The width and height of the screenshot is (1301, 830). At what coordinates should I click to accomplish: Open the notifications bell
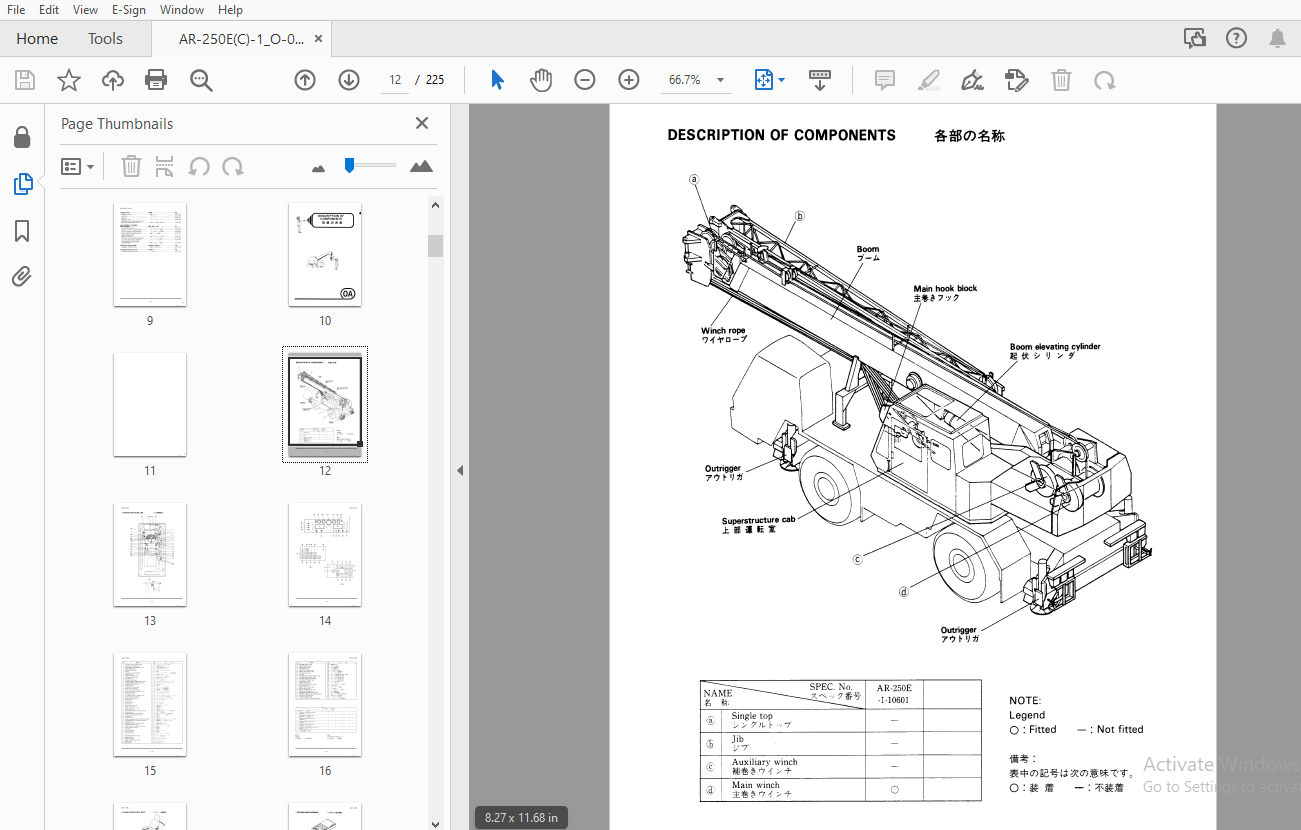(x=1278, y=38)
